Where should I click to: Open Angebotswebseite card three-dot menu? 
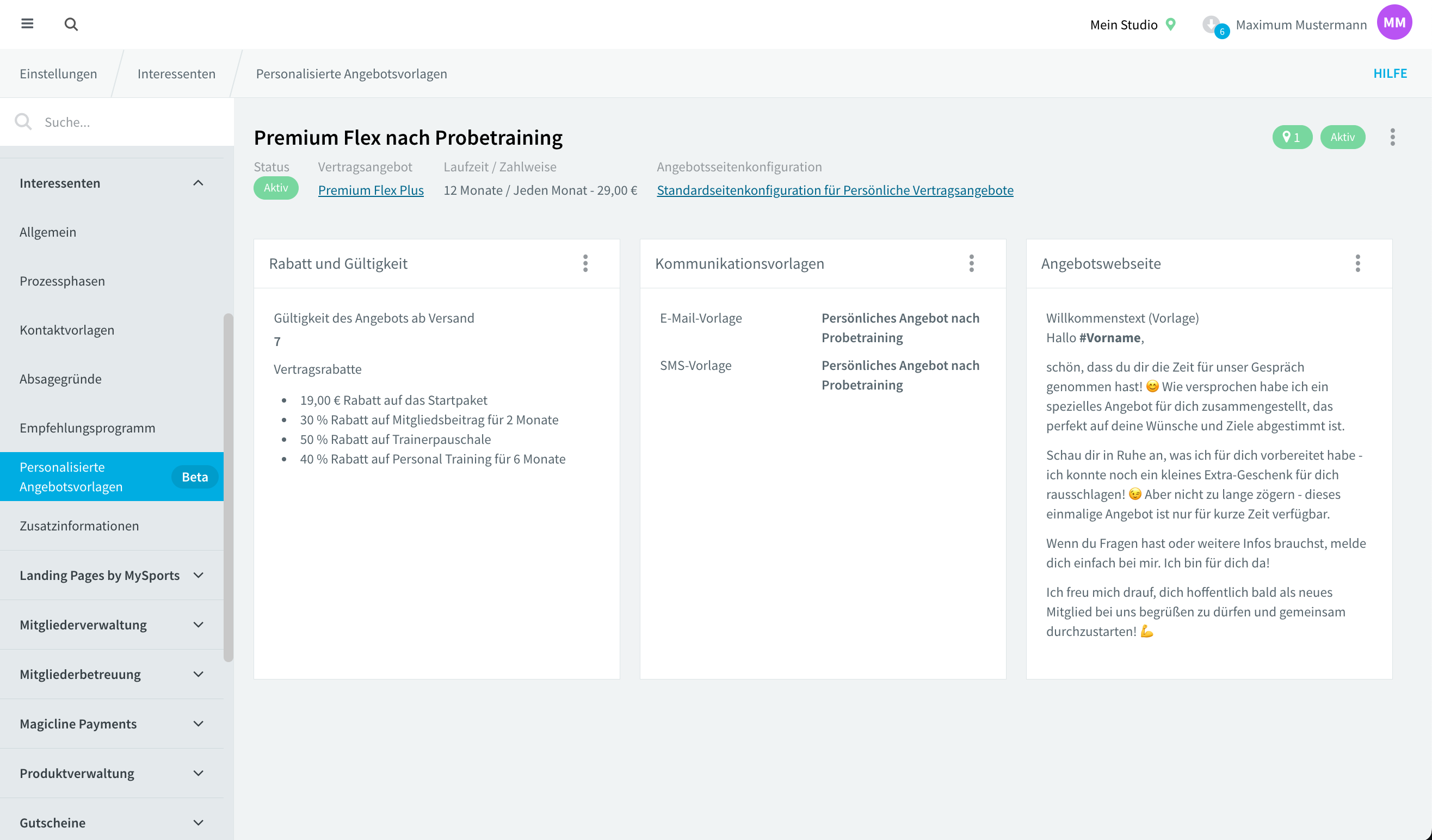click(1357, 263)
